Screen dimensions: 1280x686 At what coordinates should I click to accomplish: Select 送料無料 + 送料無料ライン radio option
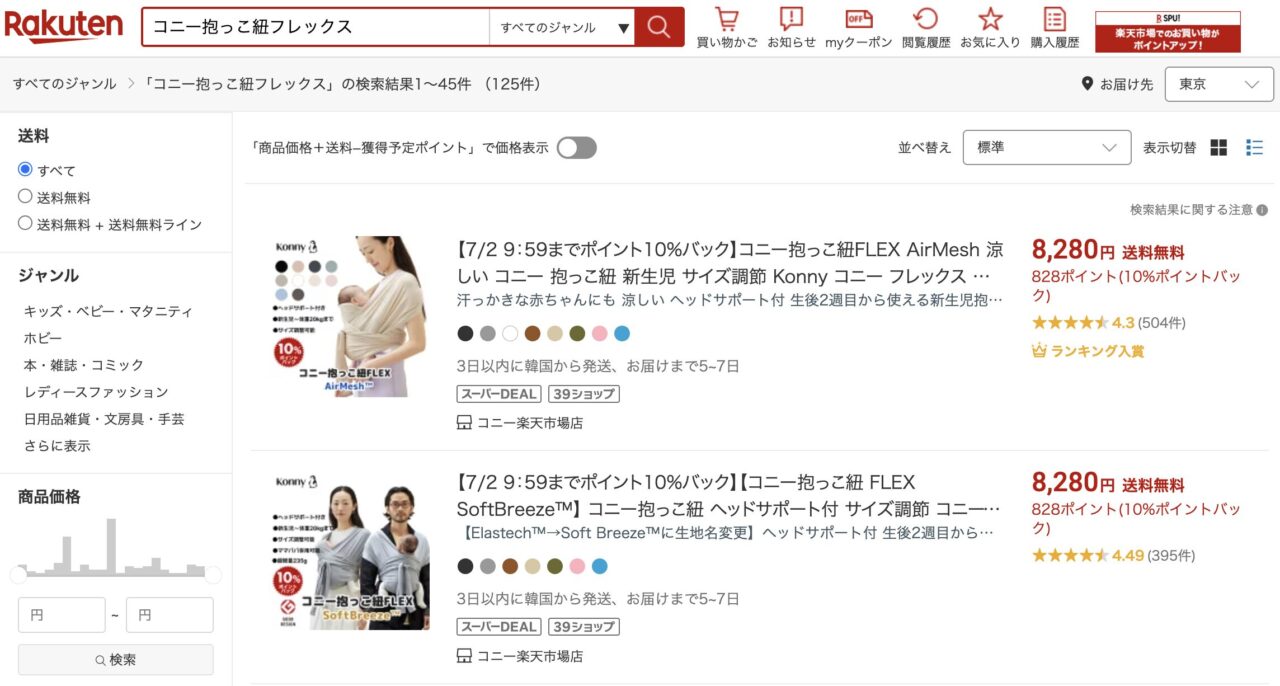25,223
